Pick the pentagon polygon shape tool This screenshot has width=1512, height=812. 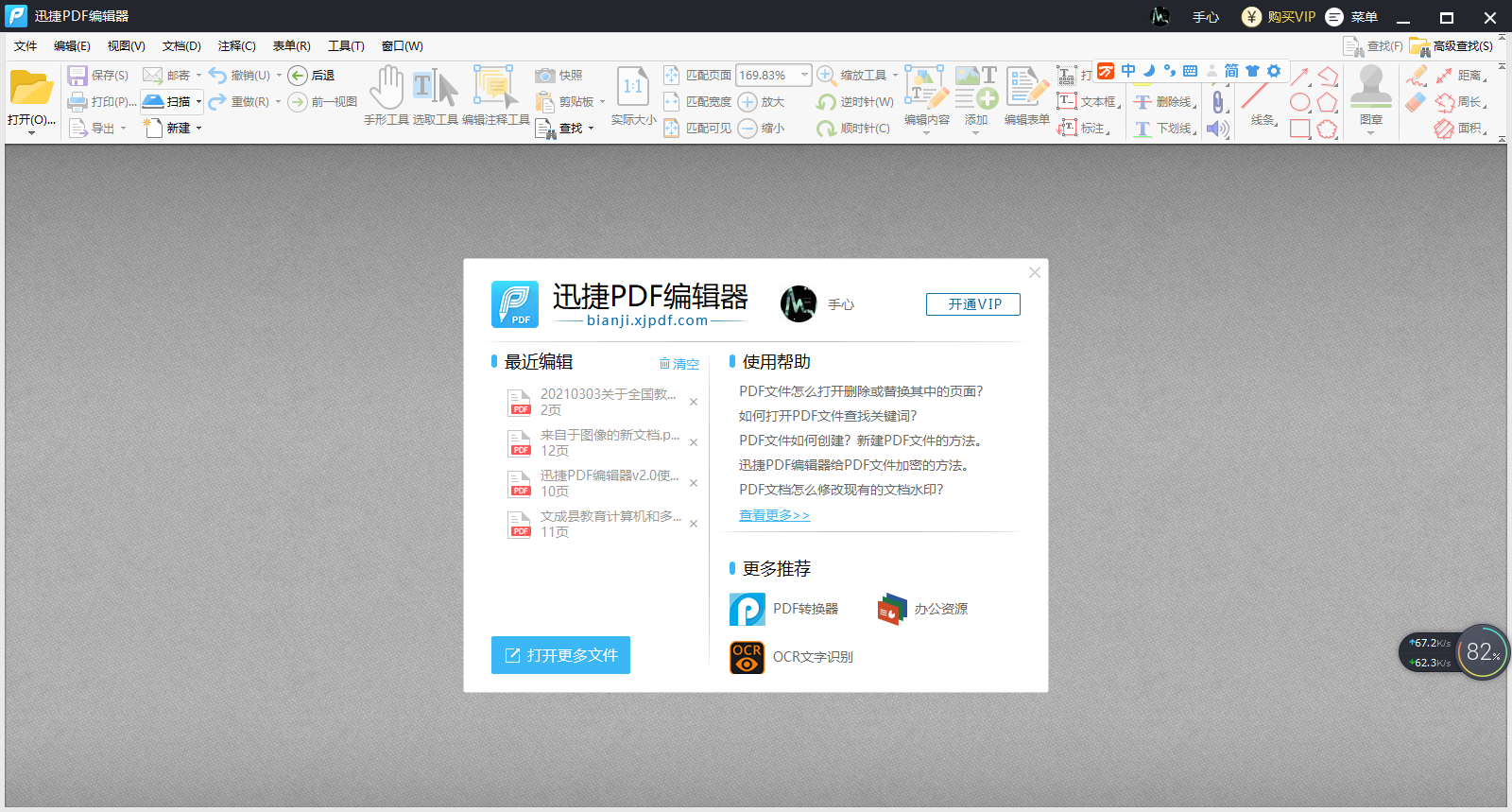(x=1327, y=102)
